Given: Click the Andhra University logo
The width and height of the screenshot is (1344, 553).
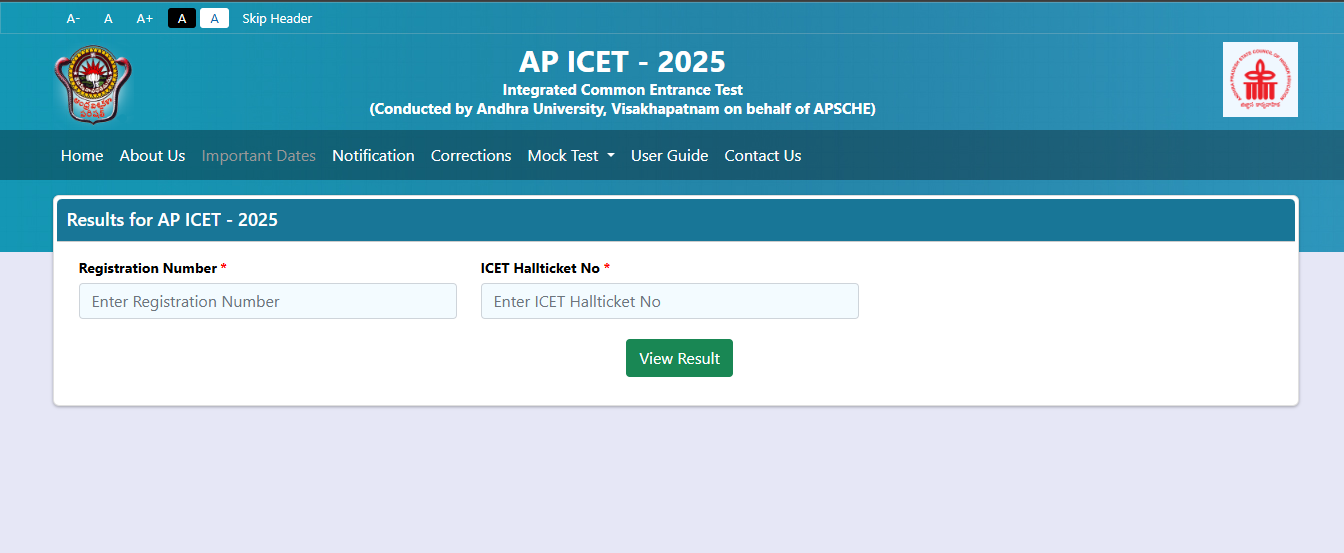Looking at the screenshot, I should pyautogui.click(x=93, y=84).
